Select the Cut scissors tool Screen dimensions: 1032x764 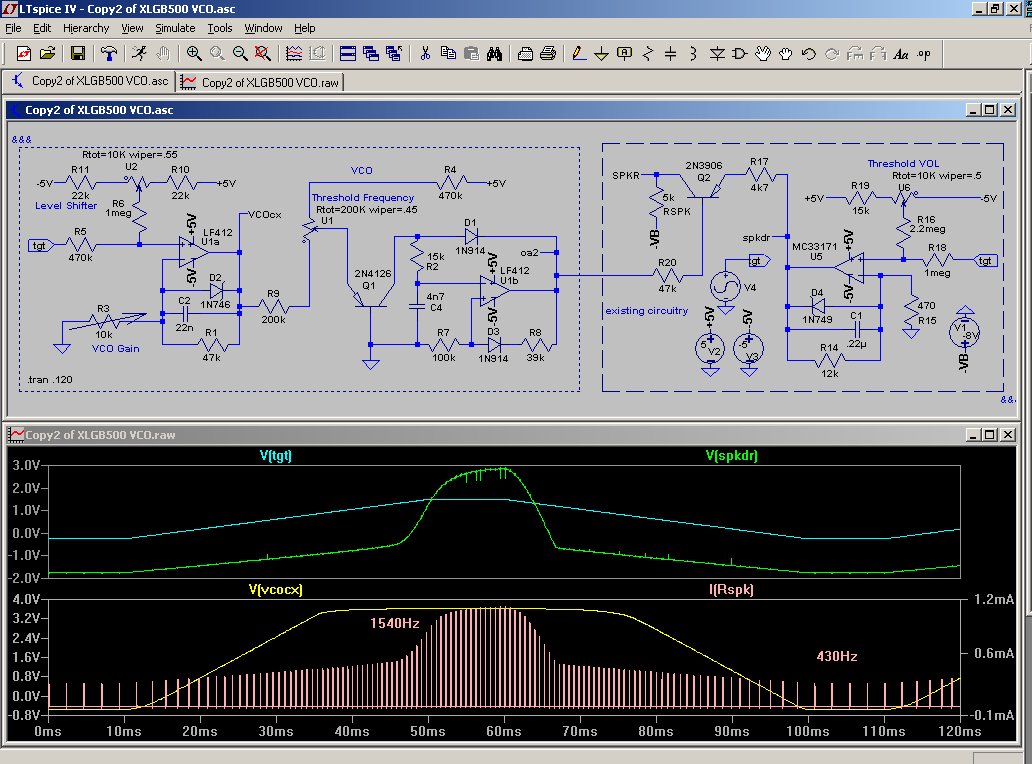click(x=425, y=53)
